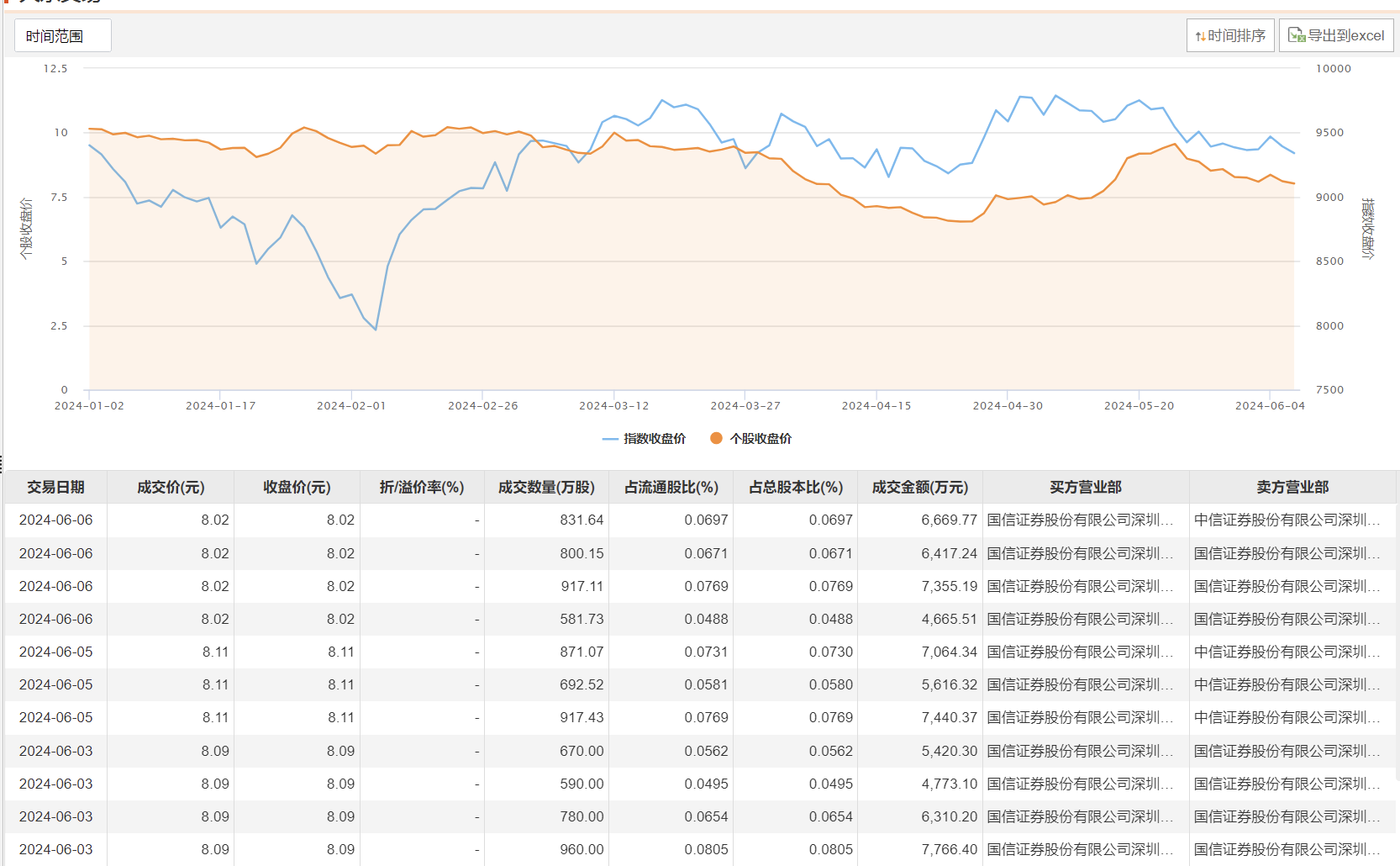Sort by the 成交金额(万元) column header
The width and height of the screenshot is (1400, 866).
click(919, 488)
